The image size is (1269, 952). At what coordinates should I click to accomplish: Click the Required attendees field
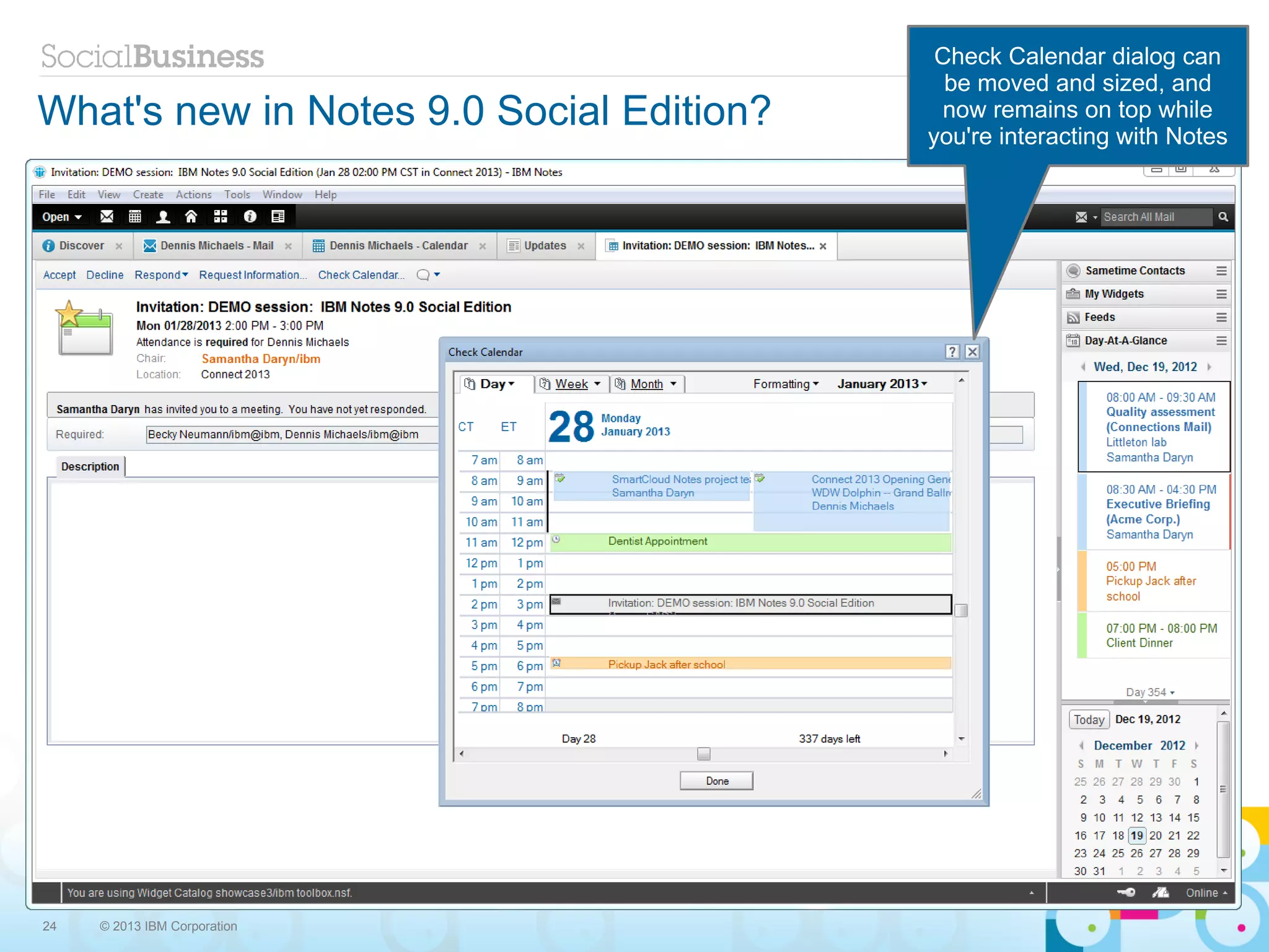292,435
